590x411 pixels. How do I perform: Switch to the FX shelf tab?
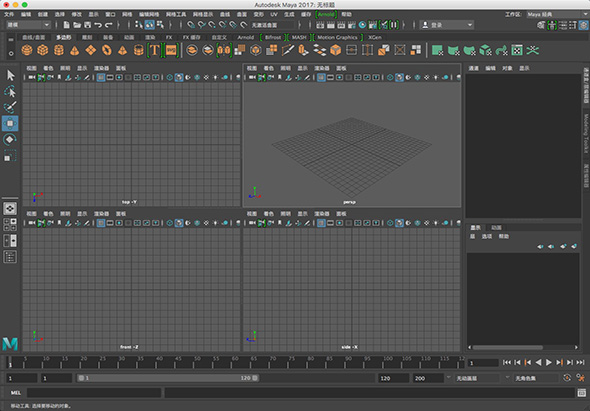click(169, 37)
